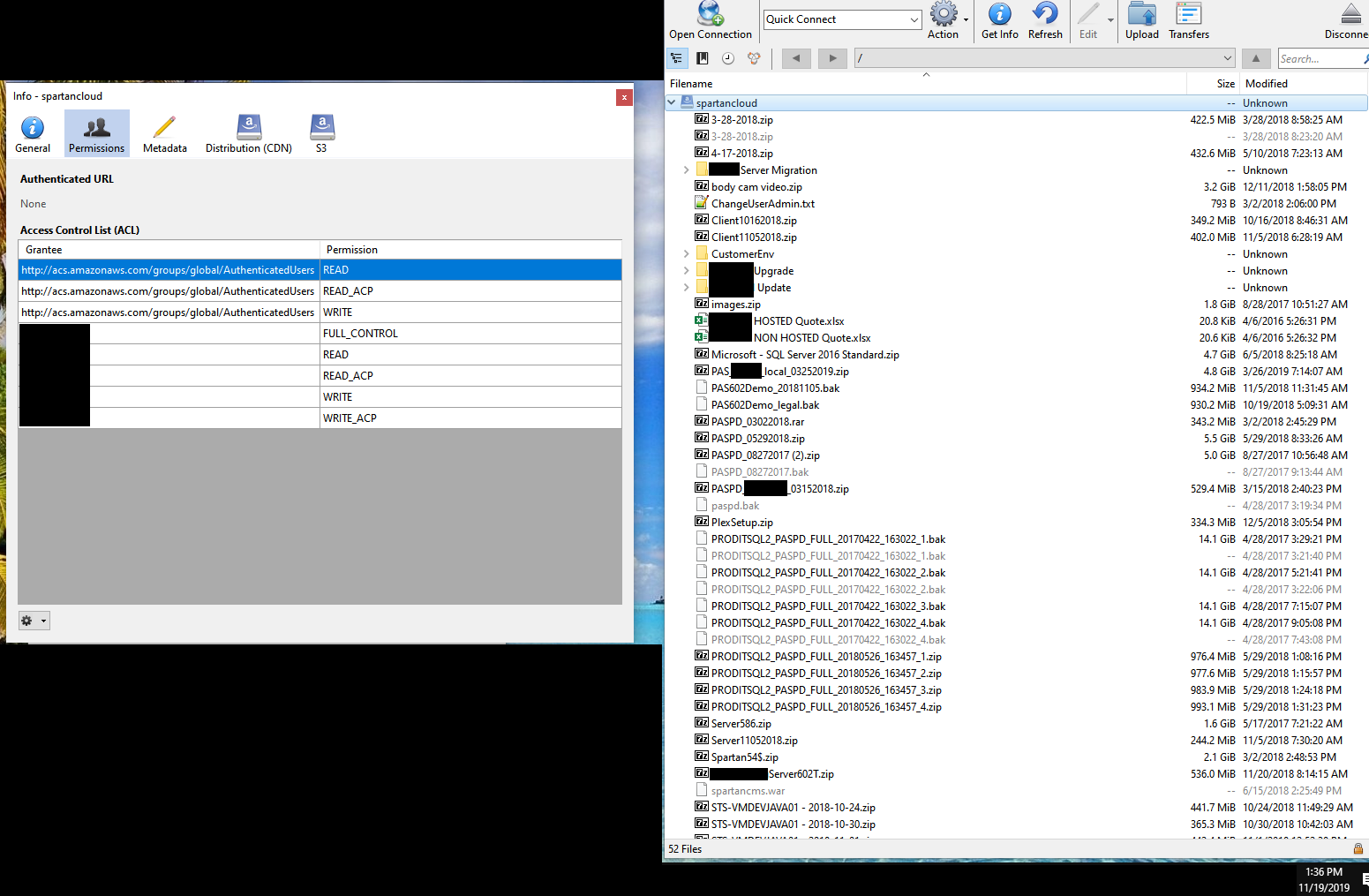Switch to the Bonjour view icon
This screenshot has width=1369, height=896.
[754, 58]
